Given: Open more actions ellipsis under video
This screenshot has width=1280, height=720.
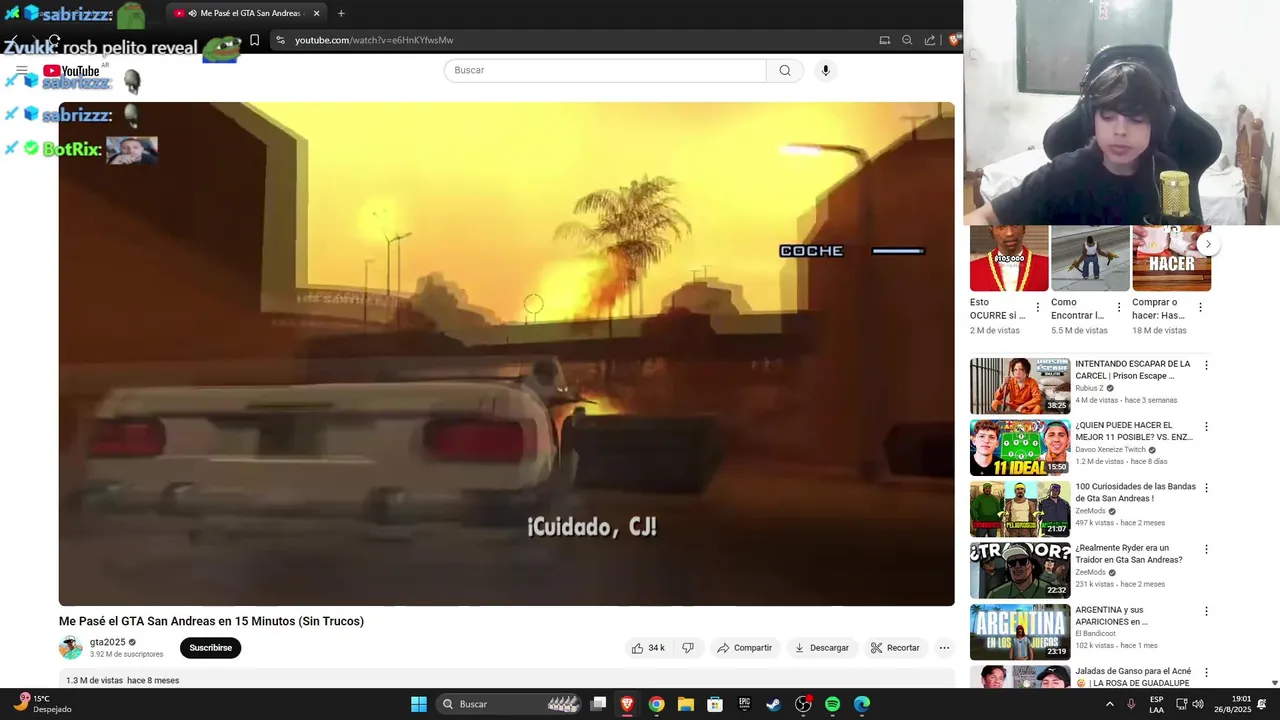Looking at the screenshot, I should (944, 648).
